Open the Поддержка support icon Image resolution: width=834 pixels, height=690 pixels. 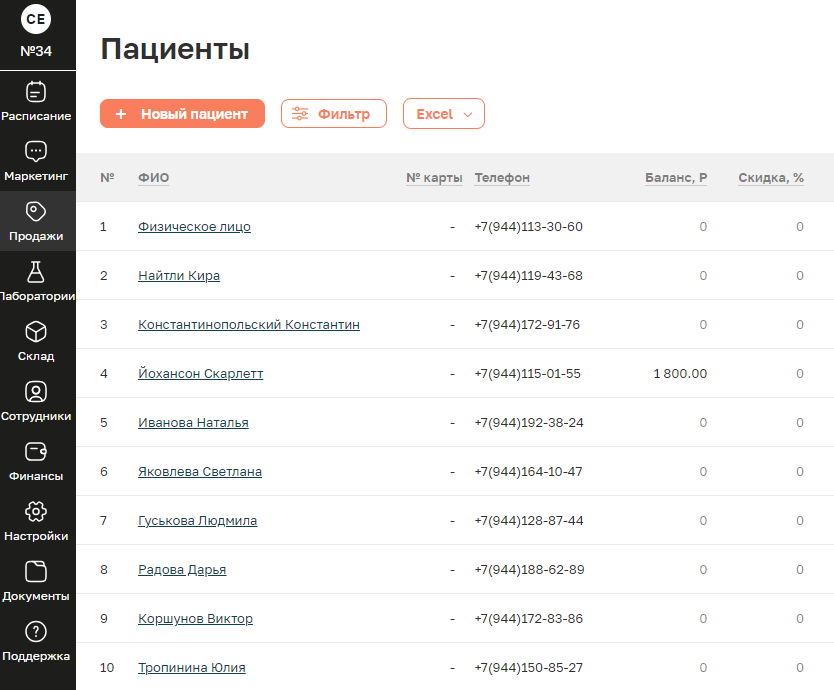point(36,631)
